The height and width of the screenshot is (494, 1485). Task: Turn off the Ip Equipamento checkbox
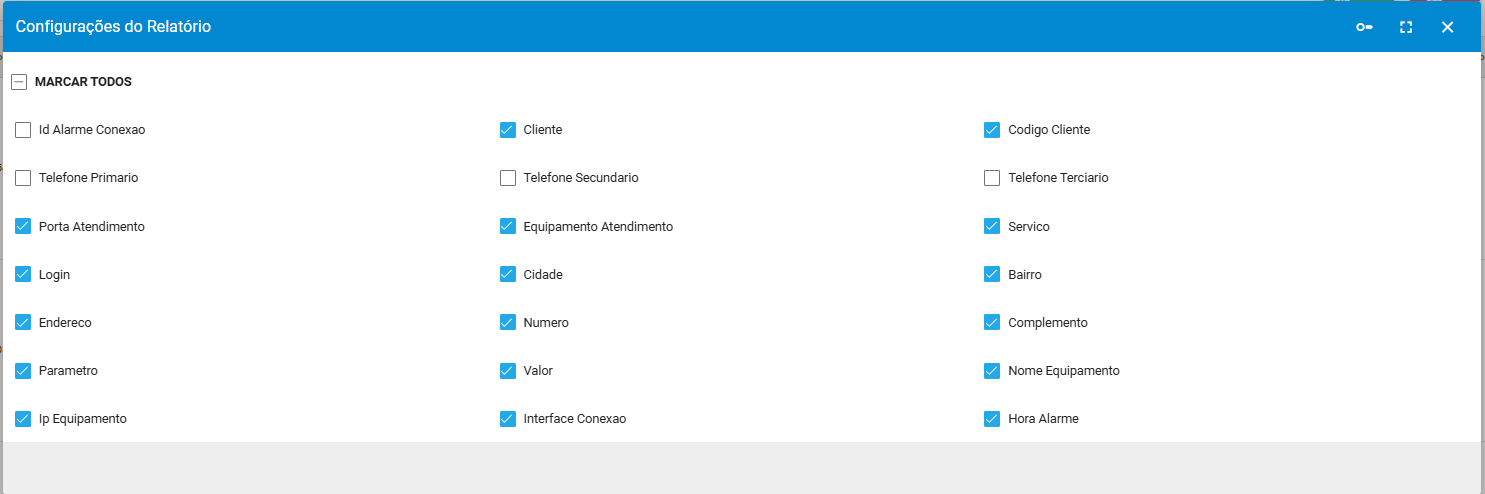coord(23,419)
